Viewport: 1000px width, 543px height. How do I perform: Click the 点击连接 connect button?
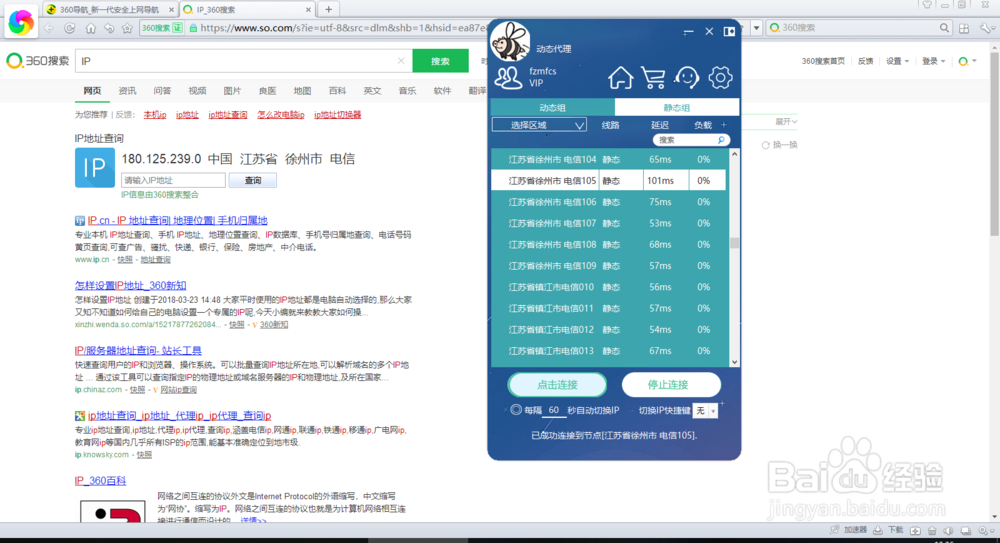click(x=557, y=385)
